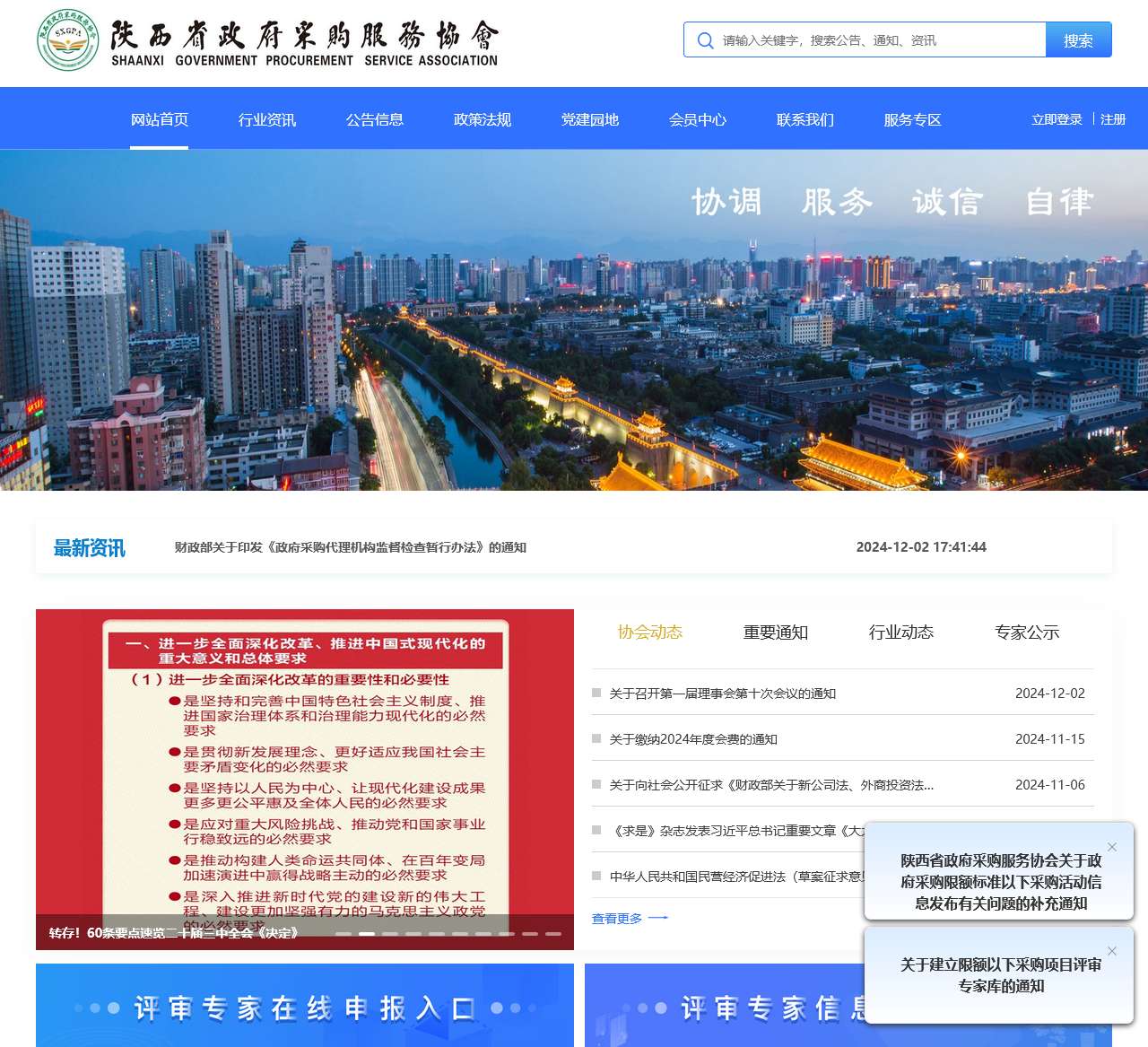Switch to the 重要通知 tab

776,633
